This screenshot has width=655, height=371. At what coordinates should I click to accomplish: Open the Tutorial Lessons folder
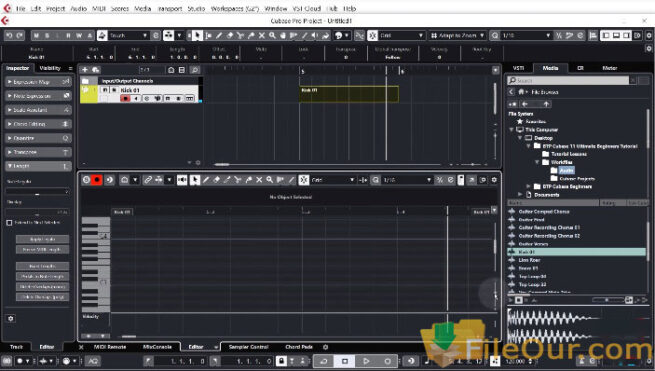tap(569, 154)
